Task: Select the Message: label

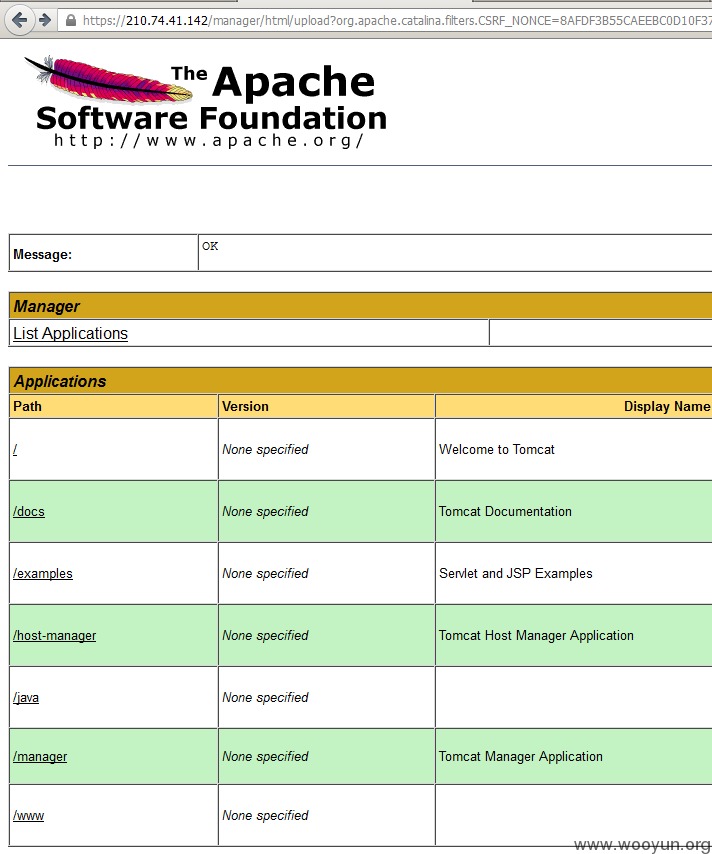Action: pos(42,254)
